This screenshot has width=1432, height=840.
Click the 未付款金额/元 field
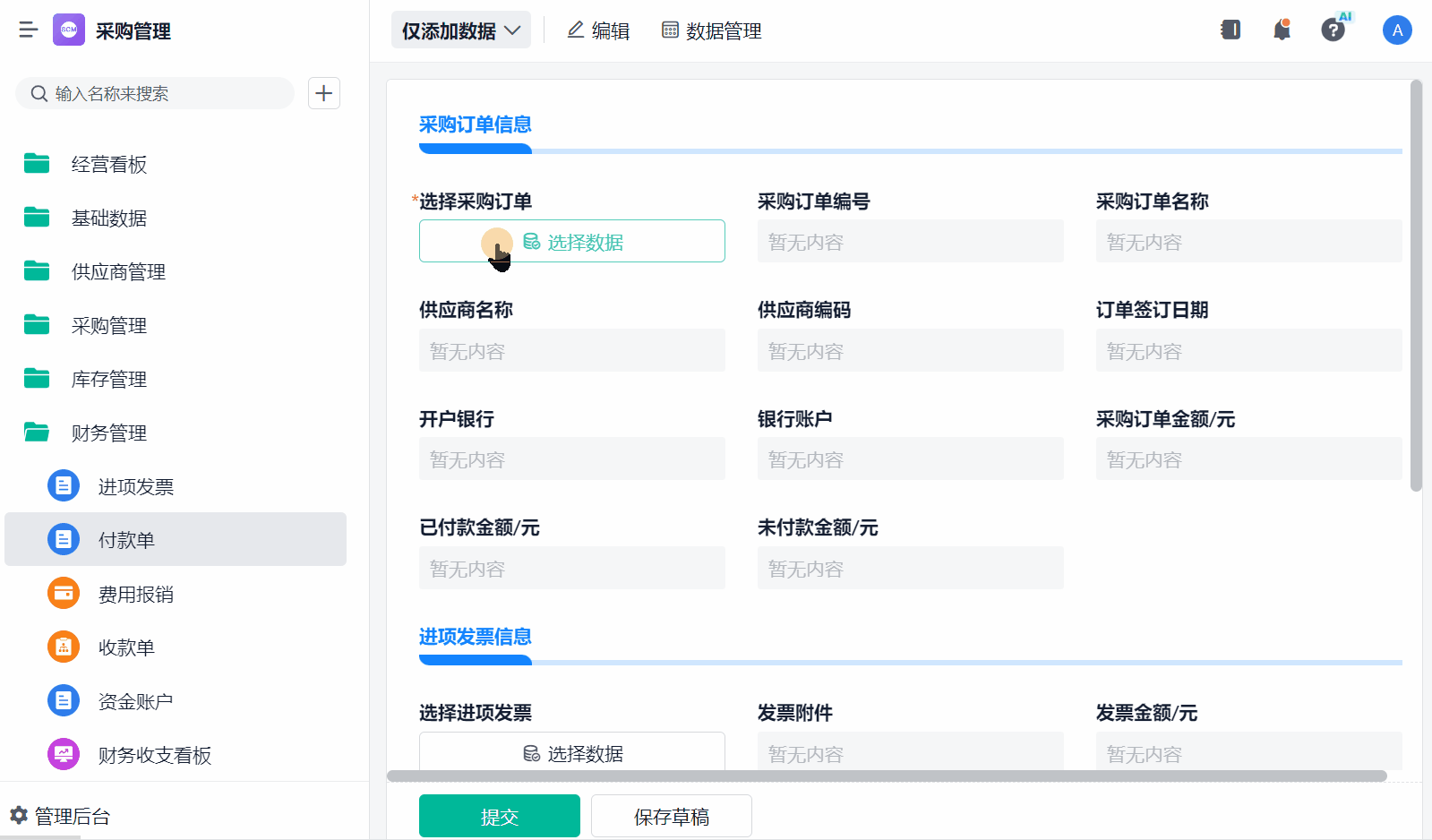click(911, 568)
